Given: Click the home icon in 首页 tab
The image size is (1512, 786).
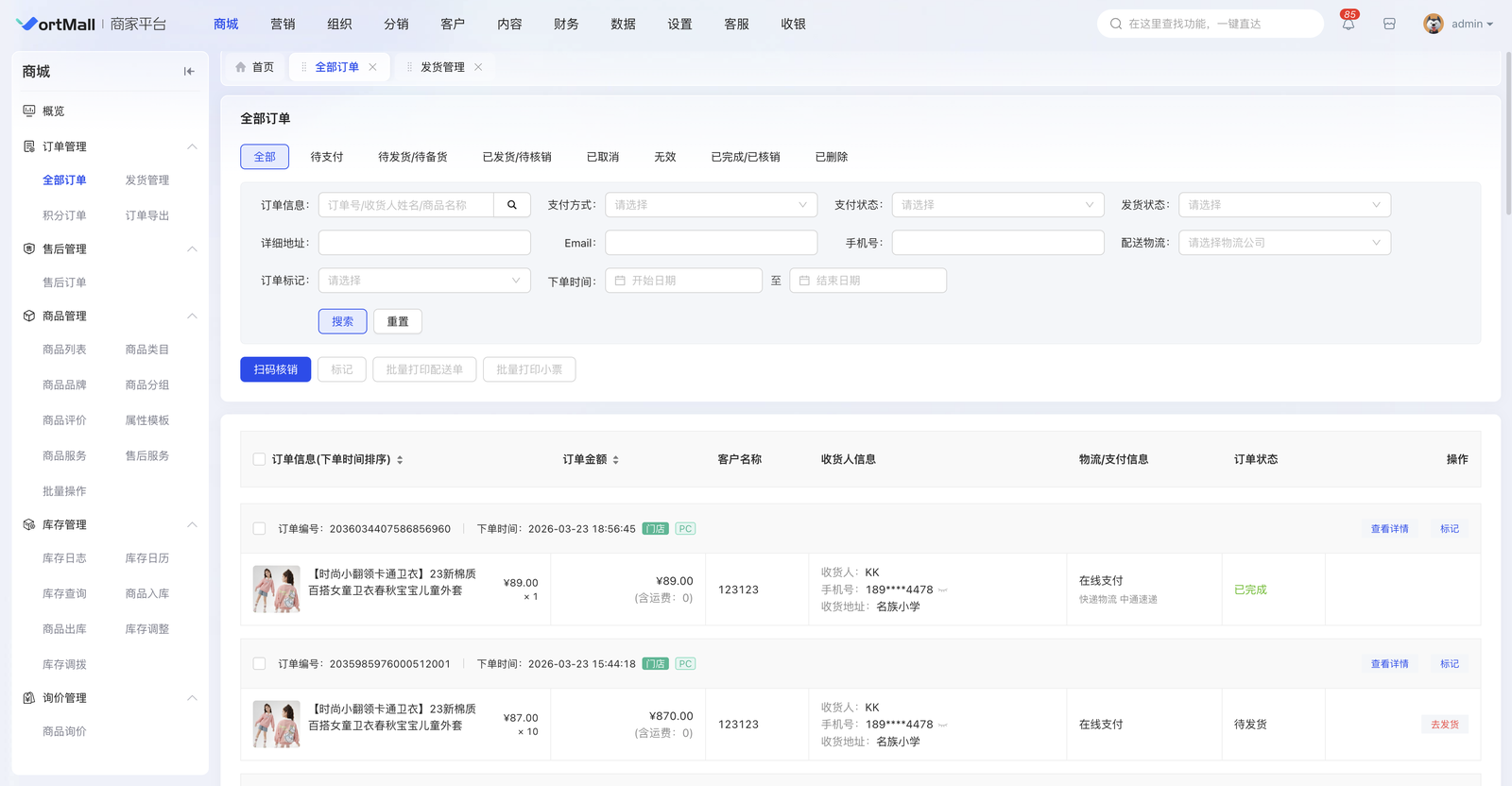Looking at the screenshot, I should click(241, 67).
